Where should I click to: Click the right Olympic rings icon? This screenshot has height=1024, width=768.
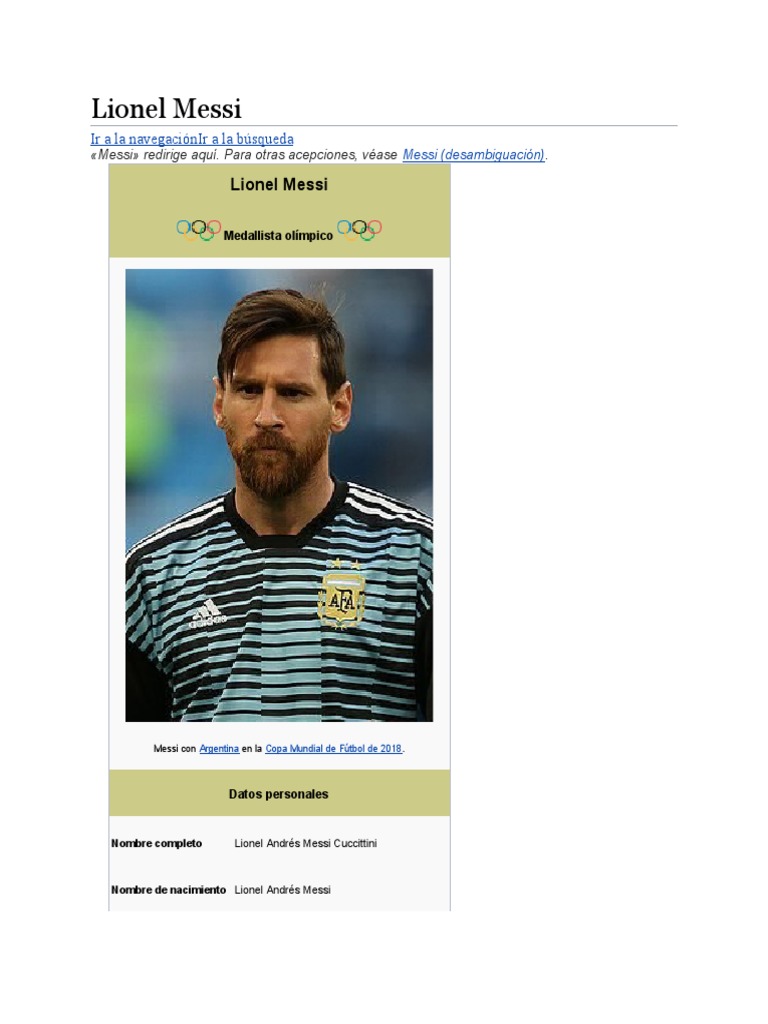[359, 230]
